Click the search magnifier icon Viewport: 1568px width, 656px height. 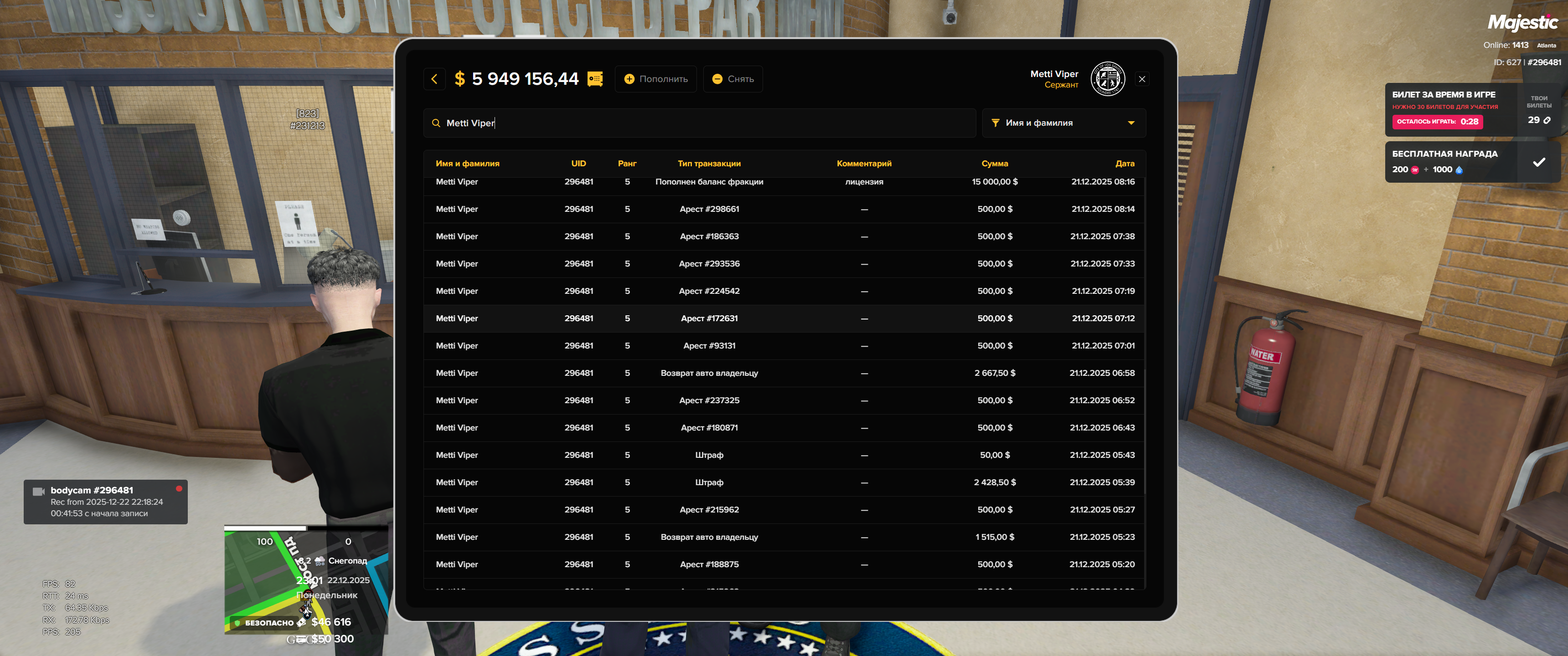[436, 123]
